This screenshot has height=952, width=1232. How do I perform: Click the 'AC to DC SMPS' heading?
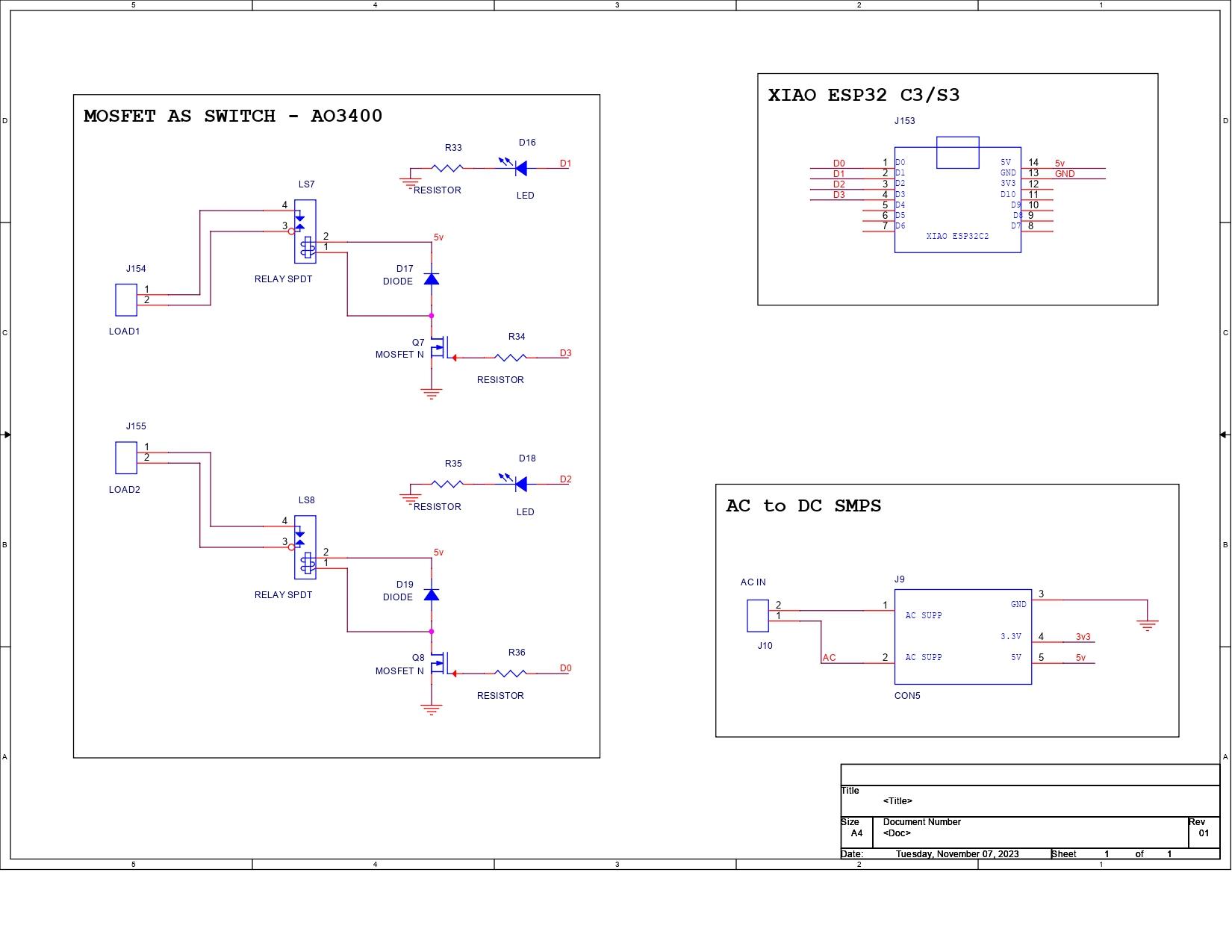tap(803, 505)
